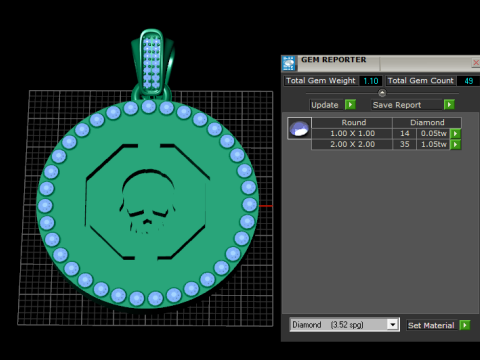Collapse panel using round arrow toggle
480x360 pixels.
(x=382, y=93)
